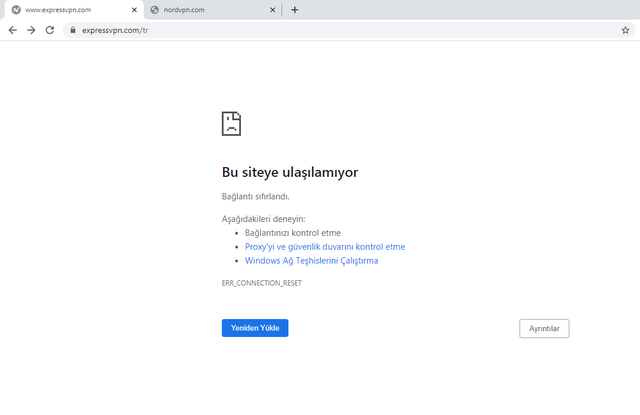Click the text Aşağıdakileri deneyin:
This screenshot has height=415, width=640.
[263, 219]
